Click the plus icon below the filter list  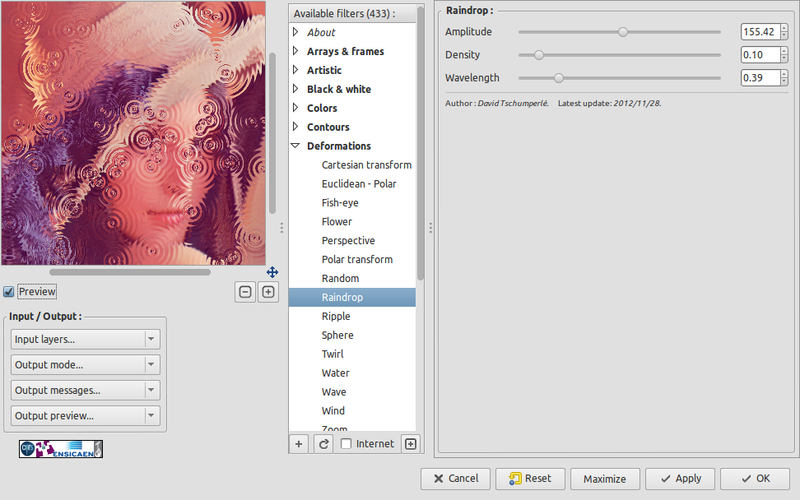click(299, 444)
